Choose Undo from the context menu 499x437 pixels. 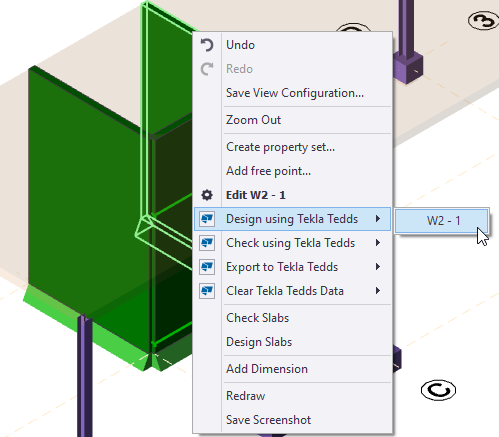(x=292, y=45)
